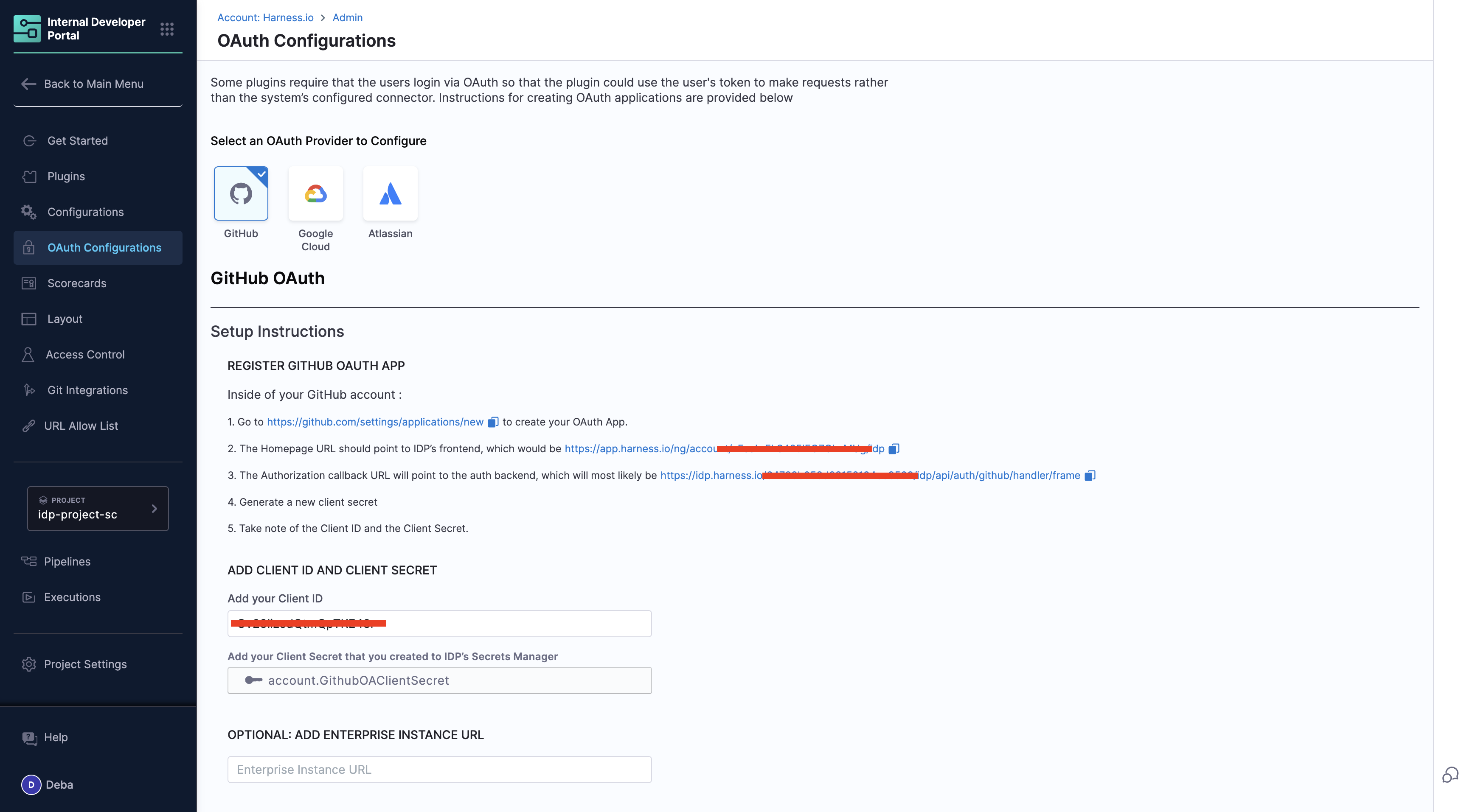
Task: Select the Google Cloud provider card
Action: (x=315, y=193)
